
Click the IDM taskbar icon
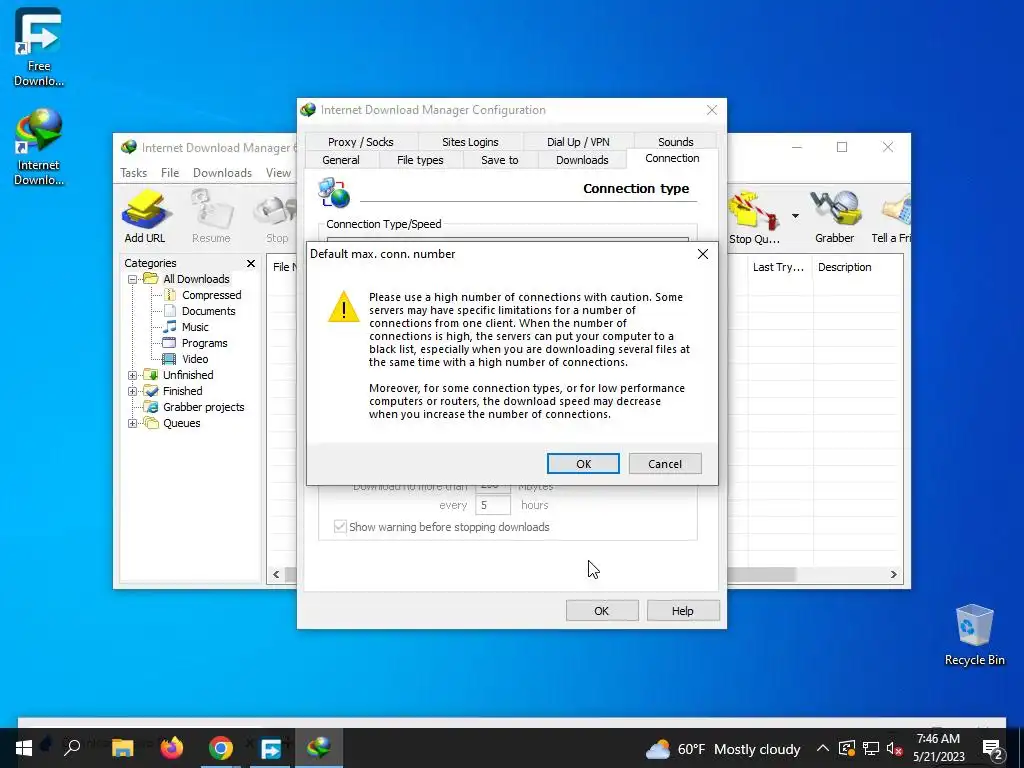[x=319, y=748]
